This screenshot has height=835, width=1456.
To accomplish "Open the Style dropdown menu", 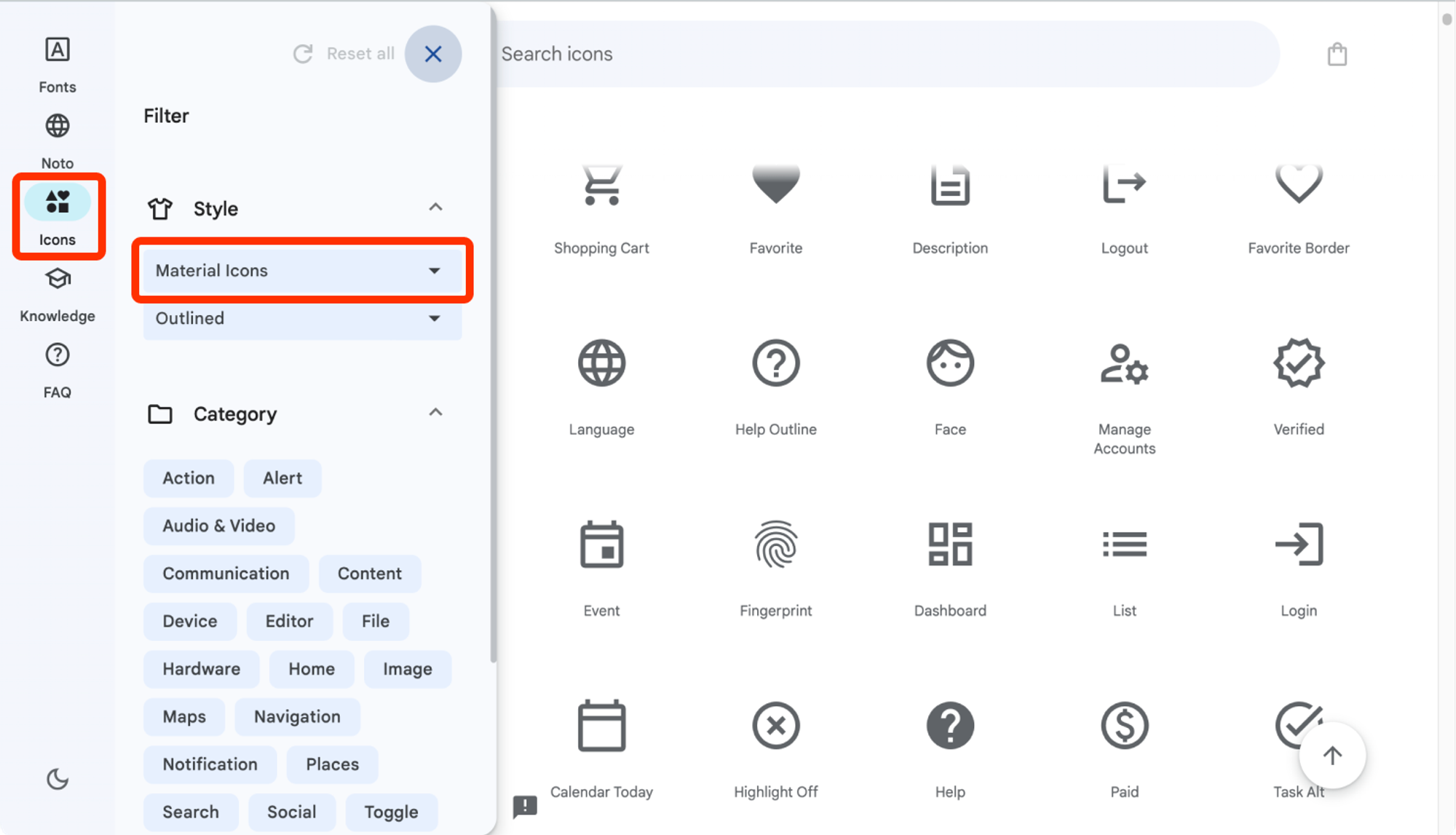I will [x=300, y=270].
